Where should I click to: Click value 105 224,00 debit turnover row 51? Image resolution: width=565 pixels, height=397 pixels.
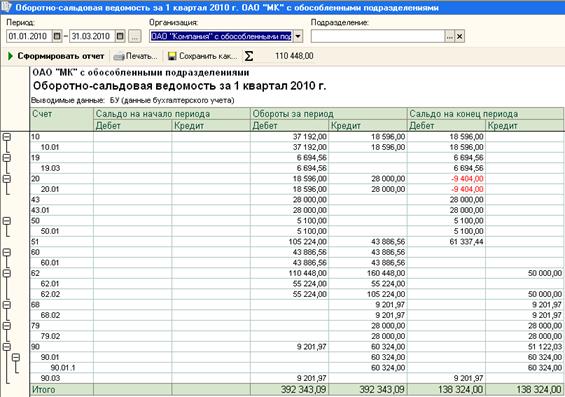tap(308, 242)
